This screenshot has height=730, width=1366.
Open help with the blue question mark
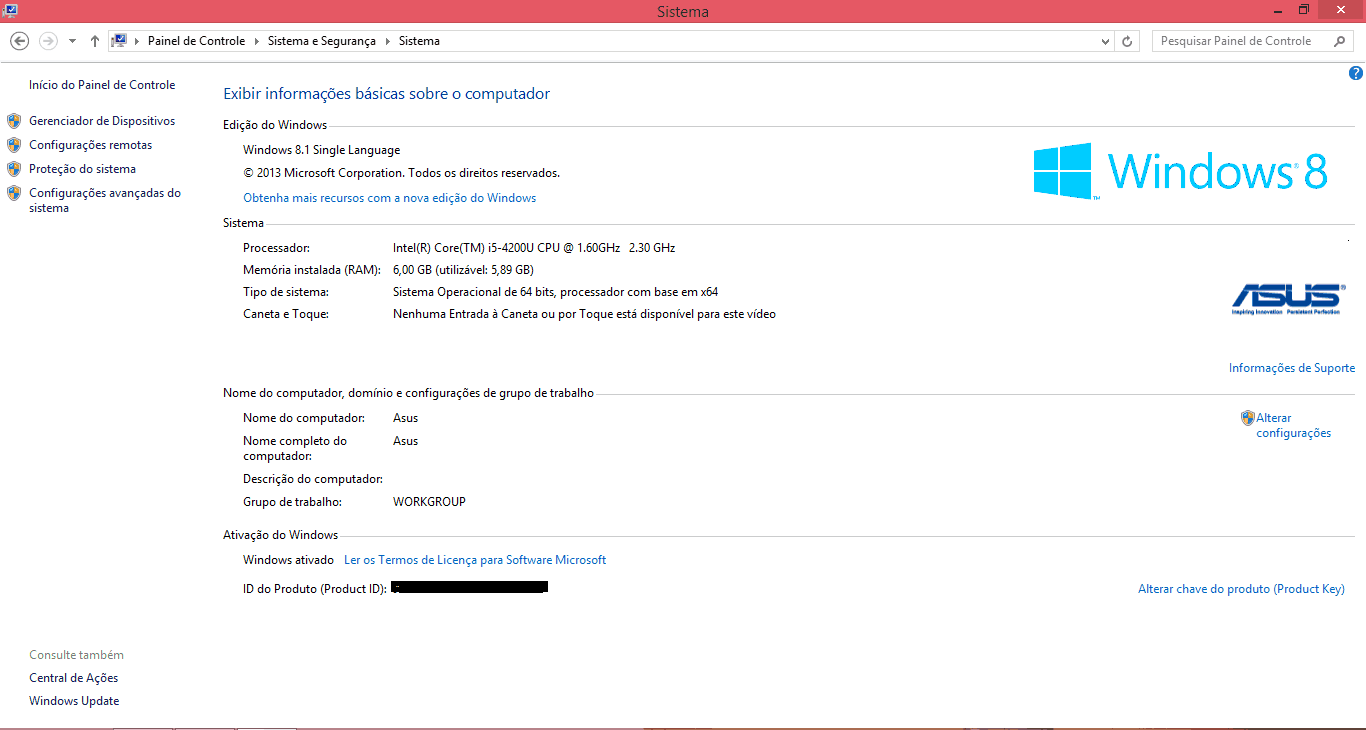click(x=1356, y=73)
